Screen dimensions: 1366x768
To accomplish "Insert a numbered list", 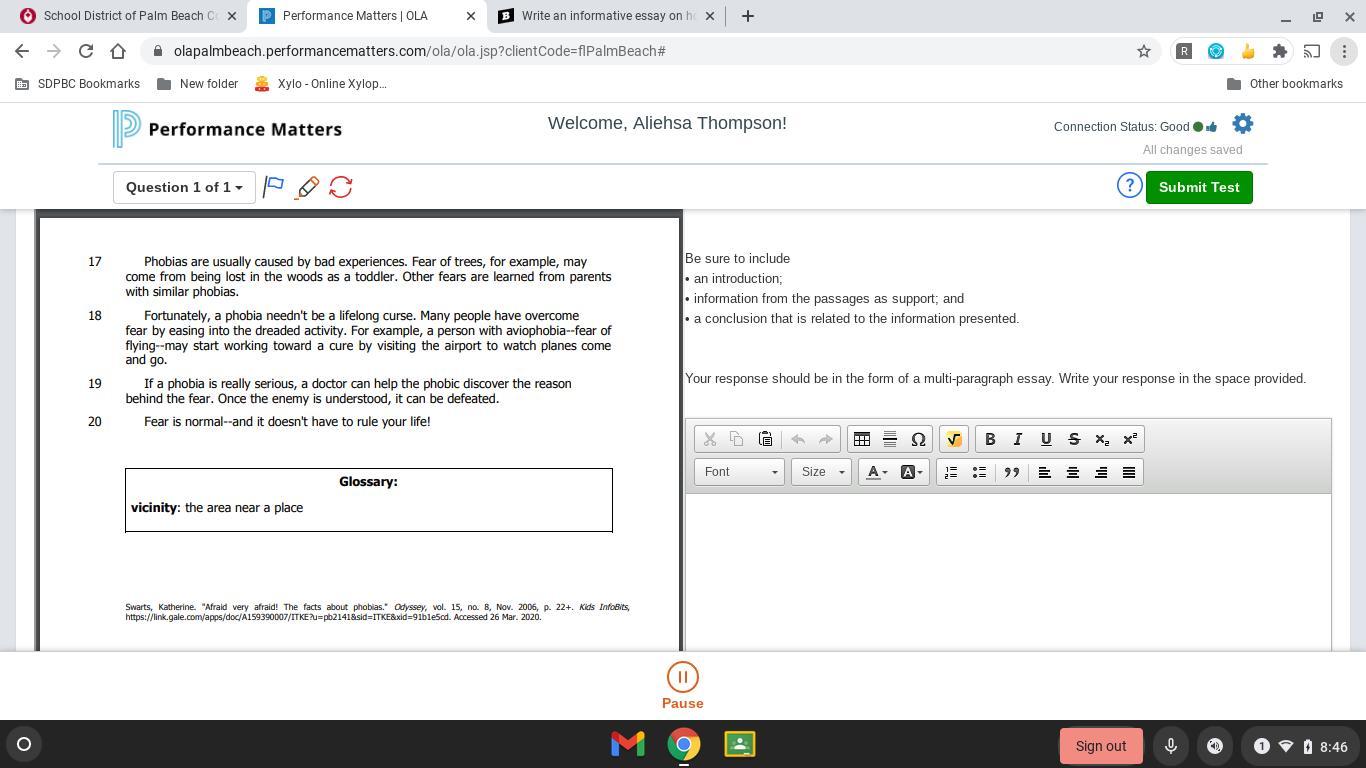I will [951, 472].
